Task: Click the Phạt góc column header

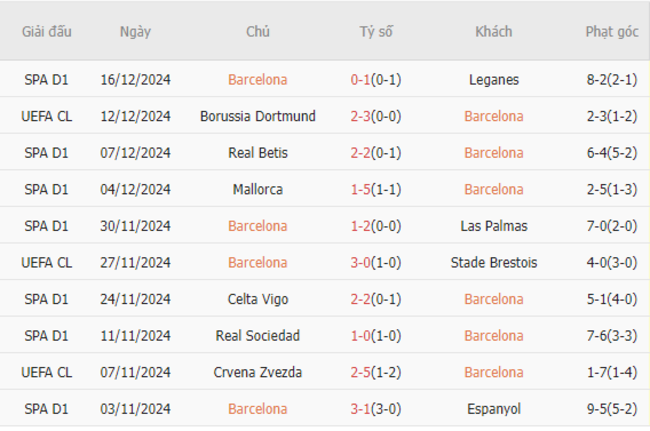Action: (612, 32)
